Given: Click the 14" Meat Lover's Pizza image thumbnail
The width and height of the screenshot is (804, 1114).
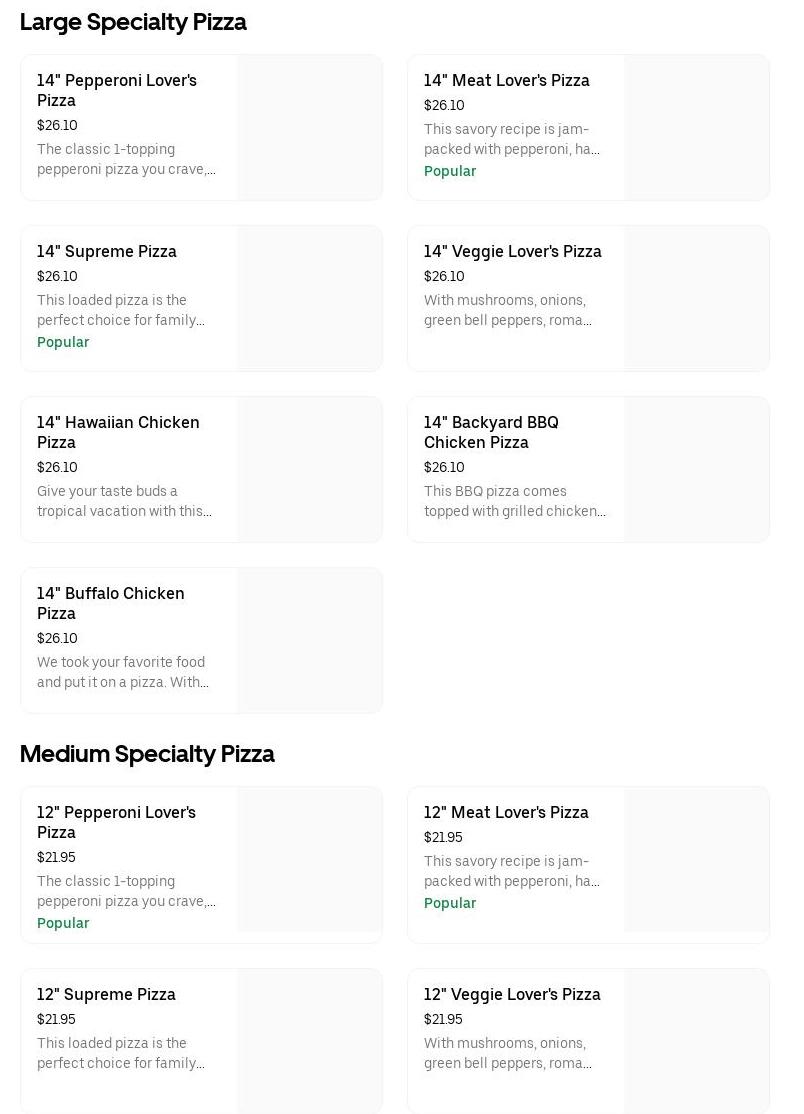Looking at the screenshot, I should [x=697, y=127].
